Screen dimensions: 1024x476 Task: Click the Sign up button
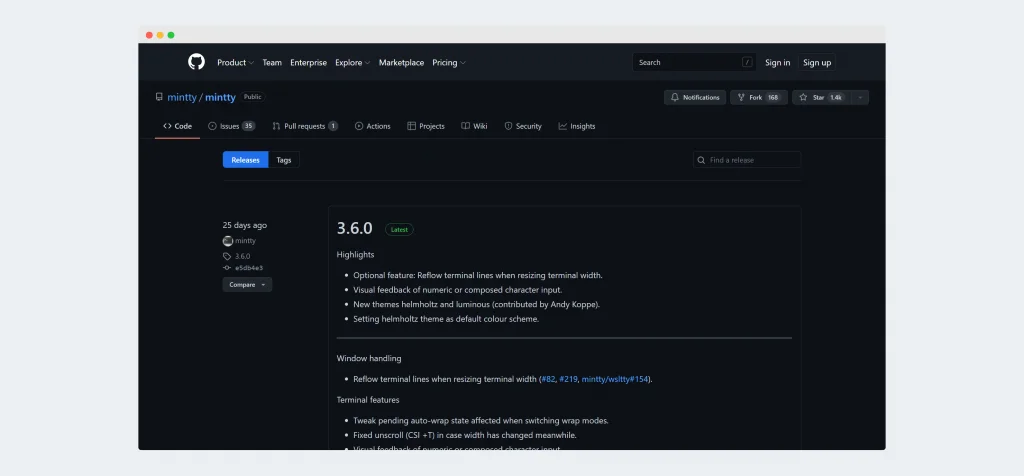(817, 63)
